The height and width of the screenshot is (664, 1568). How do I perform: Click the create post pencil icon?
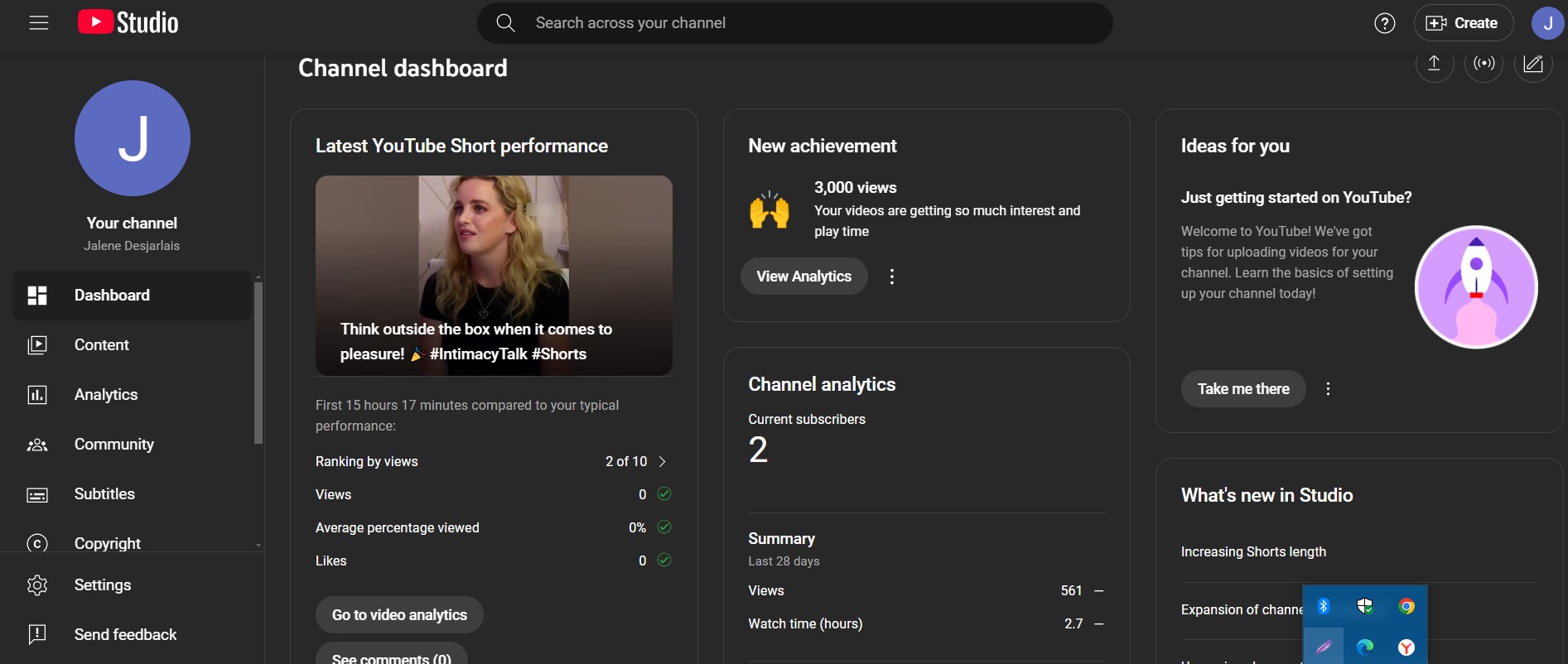[1532, 64]
